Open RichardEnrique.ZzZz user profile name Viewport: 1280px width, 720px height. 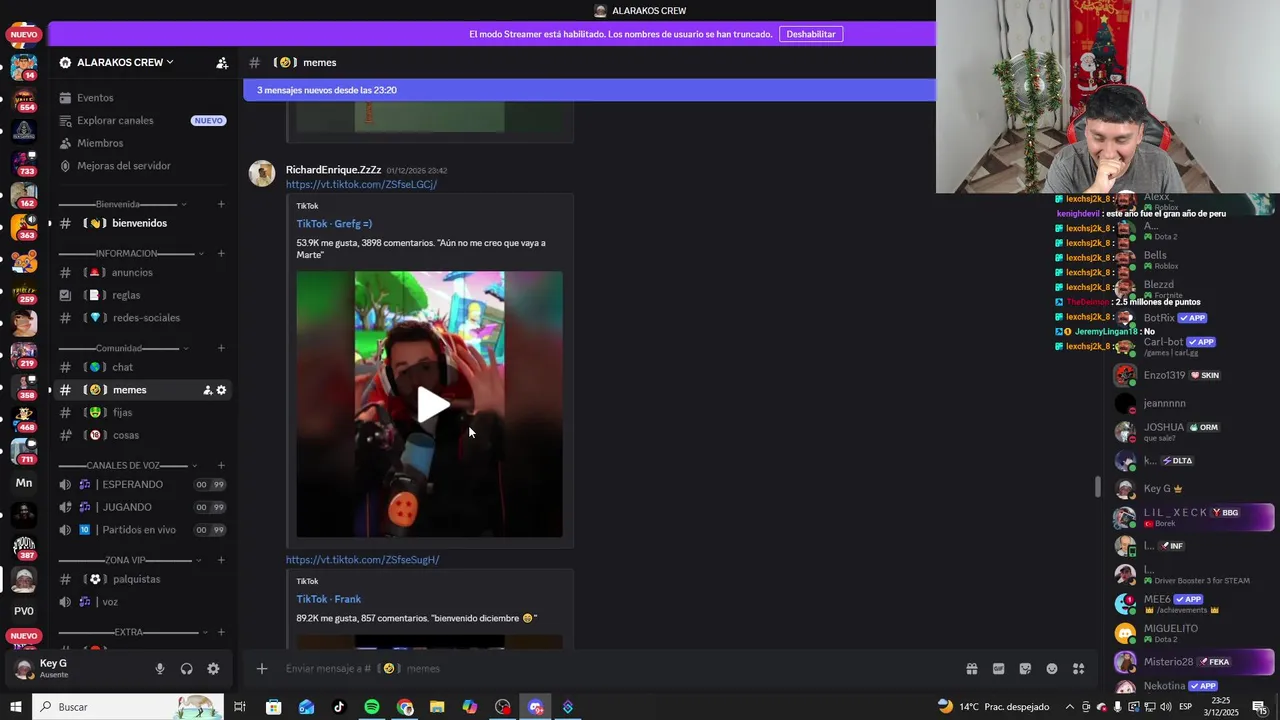click(333, 170)
